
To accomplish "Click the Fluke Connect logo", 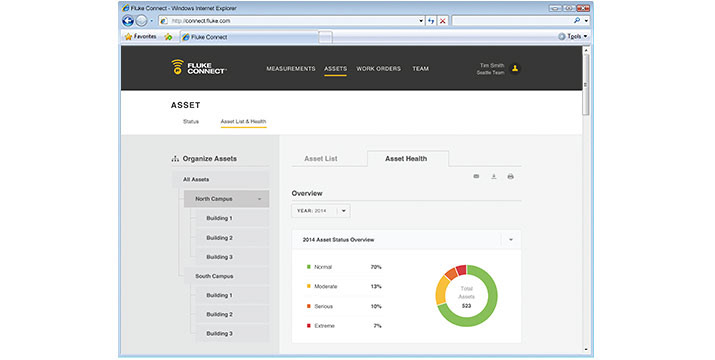I will 198,68.
